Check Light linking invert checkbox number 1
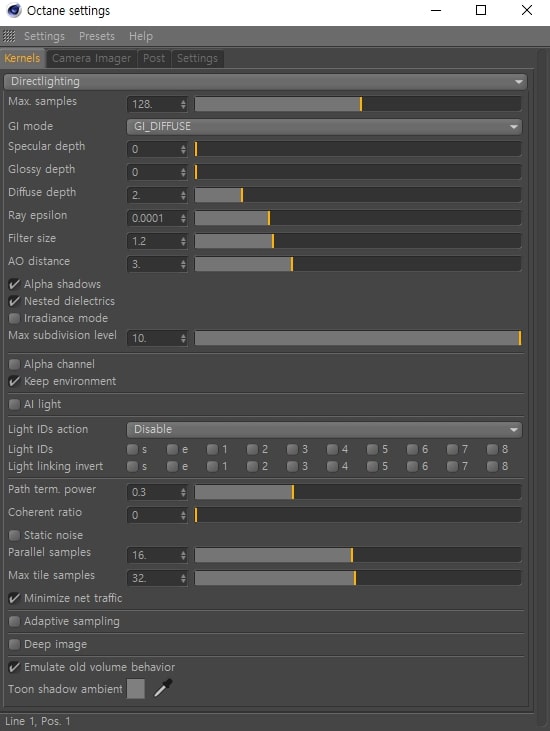 tap(213, 466)
